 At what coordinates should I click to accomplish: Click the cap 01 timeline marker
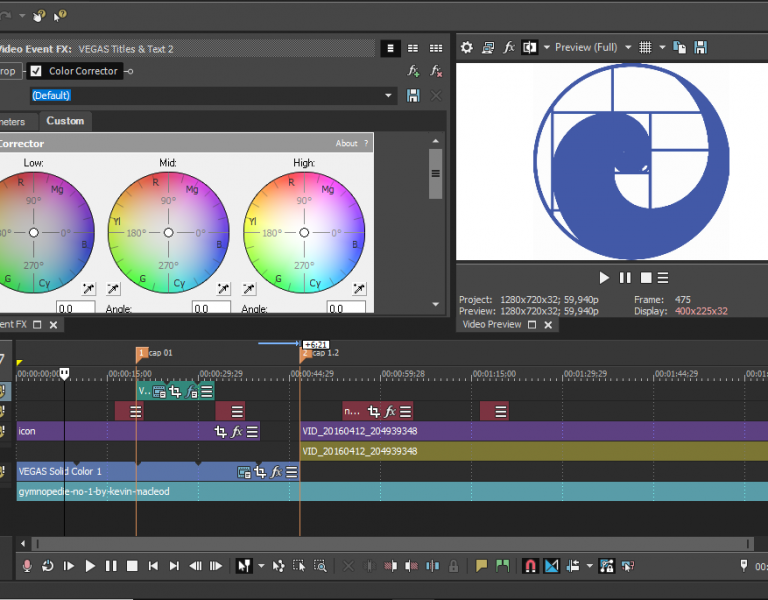click(x=142, y=353)
